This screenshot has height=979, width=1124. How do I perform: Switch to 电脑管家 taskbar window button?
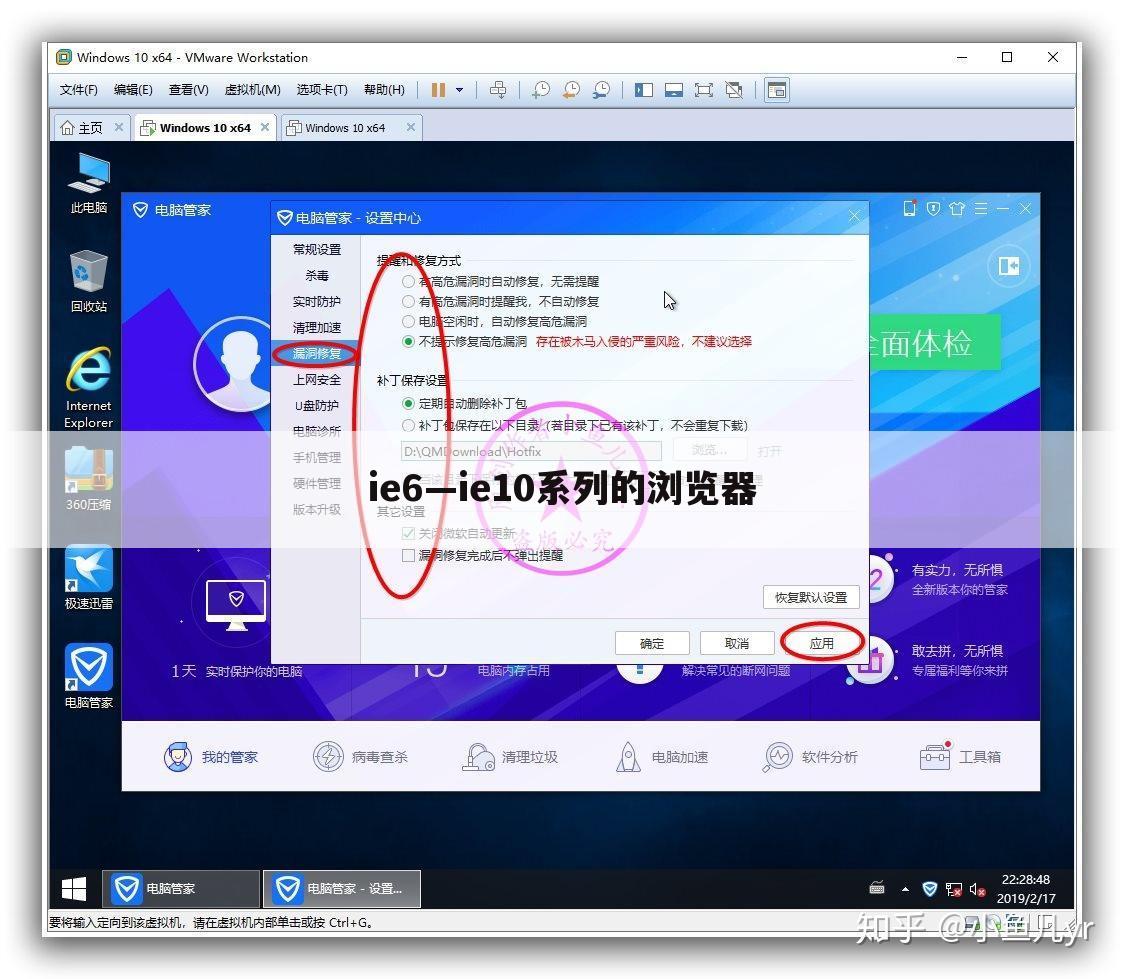coord(181,889)
